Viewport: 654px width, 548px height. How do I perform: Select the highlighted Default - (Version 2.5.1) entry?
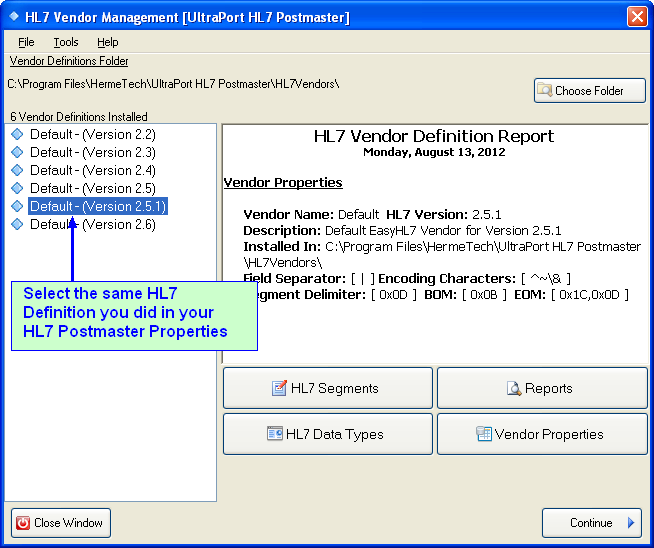pyautogui.click(x=97, y=206)
